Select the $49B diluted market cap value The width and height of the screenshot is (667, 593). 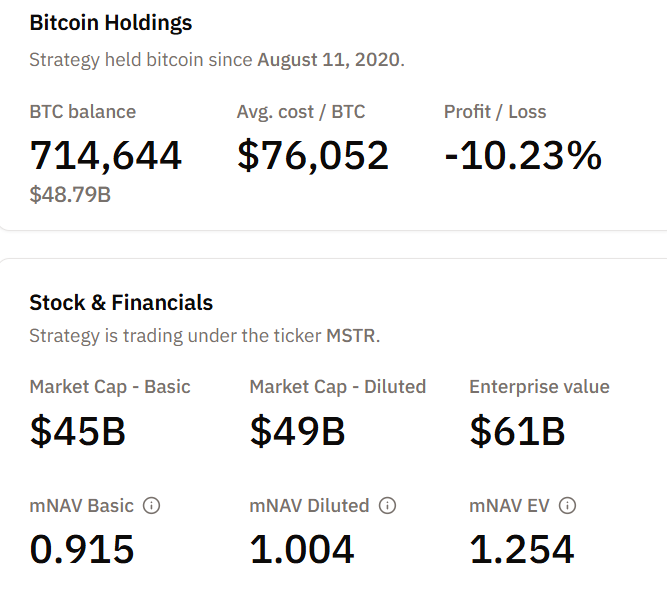click(297, 431)
